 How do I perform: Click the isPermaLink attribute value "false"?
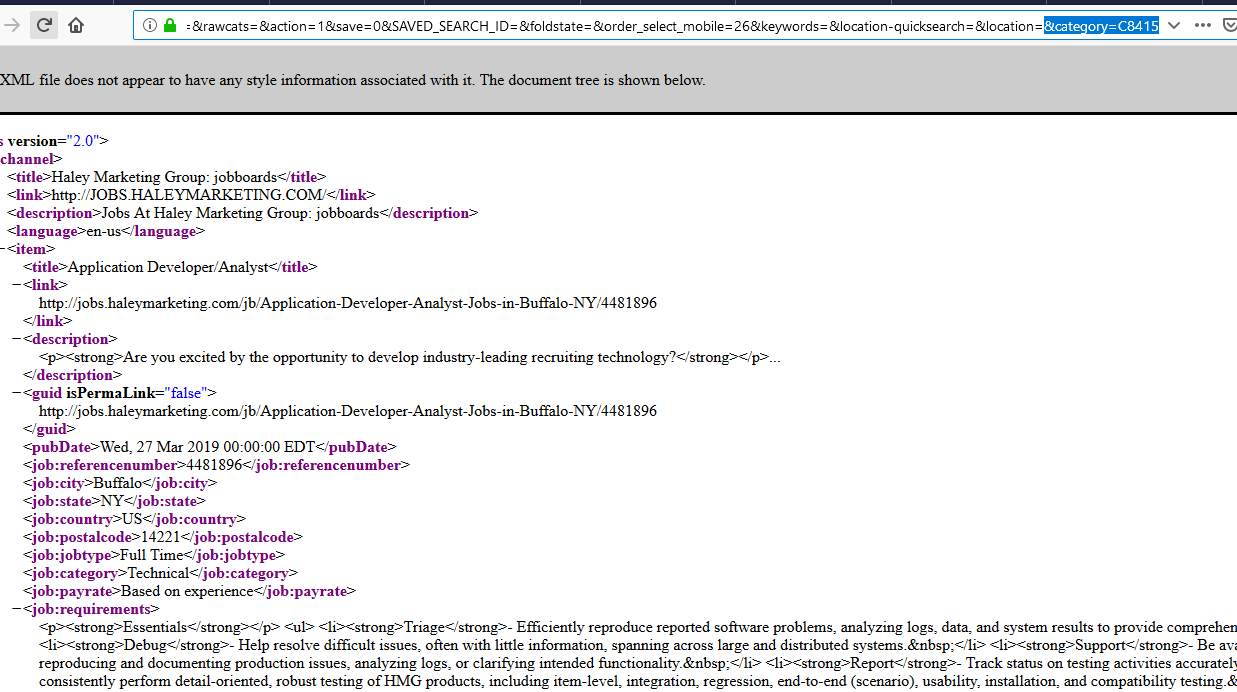pyautogui.click(x=185, y=393)
